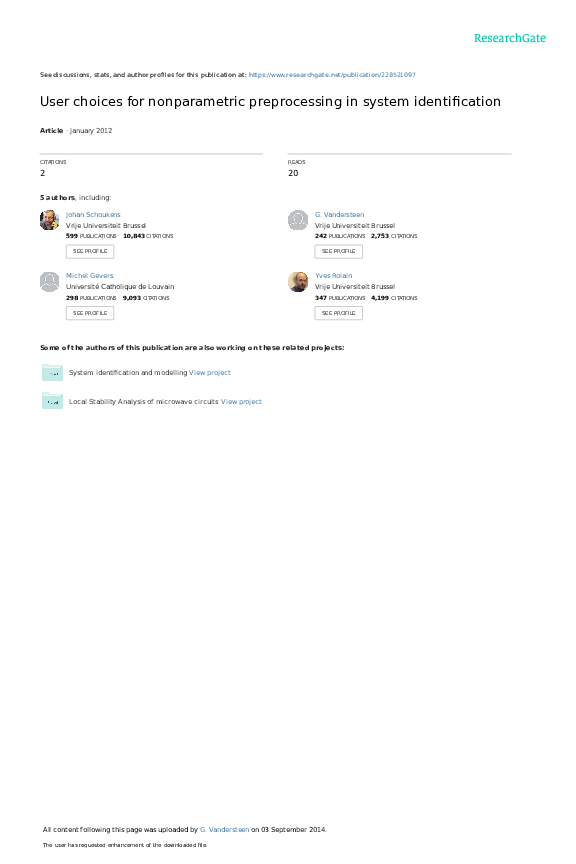Screen dimensions: 576x864
Task: Click Yves Rolain profile photo
Action: coord(298,282)
